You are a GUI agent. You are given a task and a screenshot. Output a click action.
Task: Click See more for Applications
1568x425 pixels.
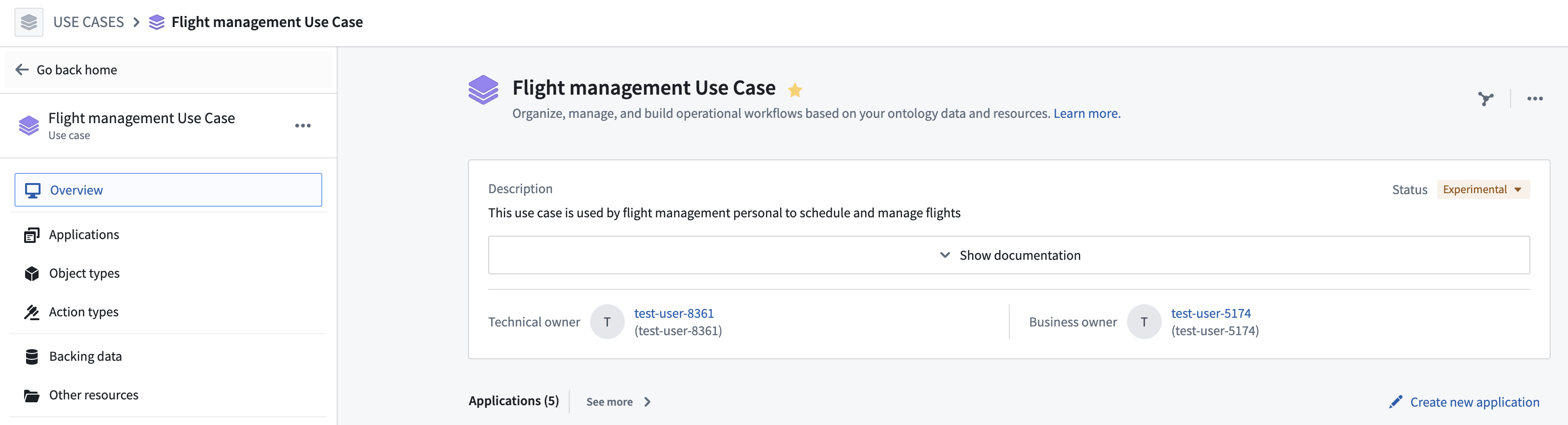coord(609,402)
